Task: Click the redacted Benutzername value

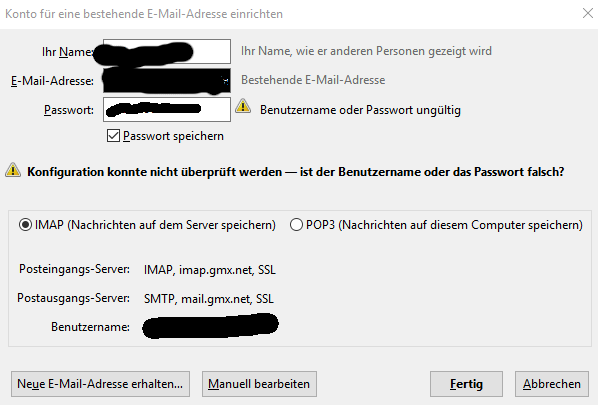Action: (211, 326)
